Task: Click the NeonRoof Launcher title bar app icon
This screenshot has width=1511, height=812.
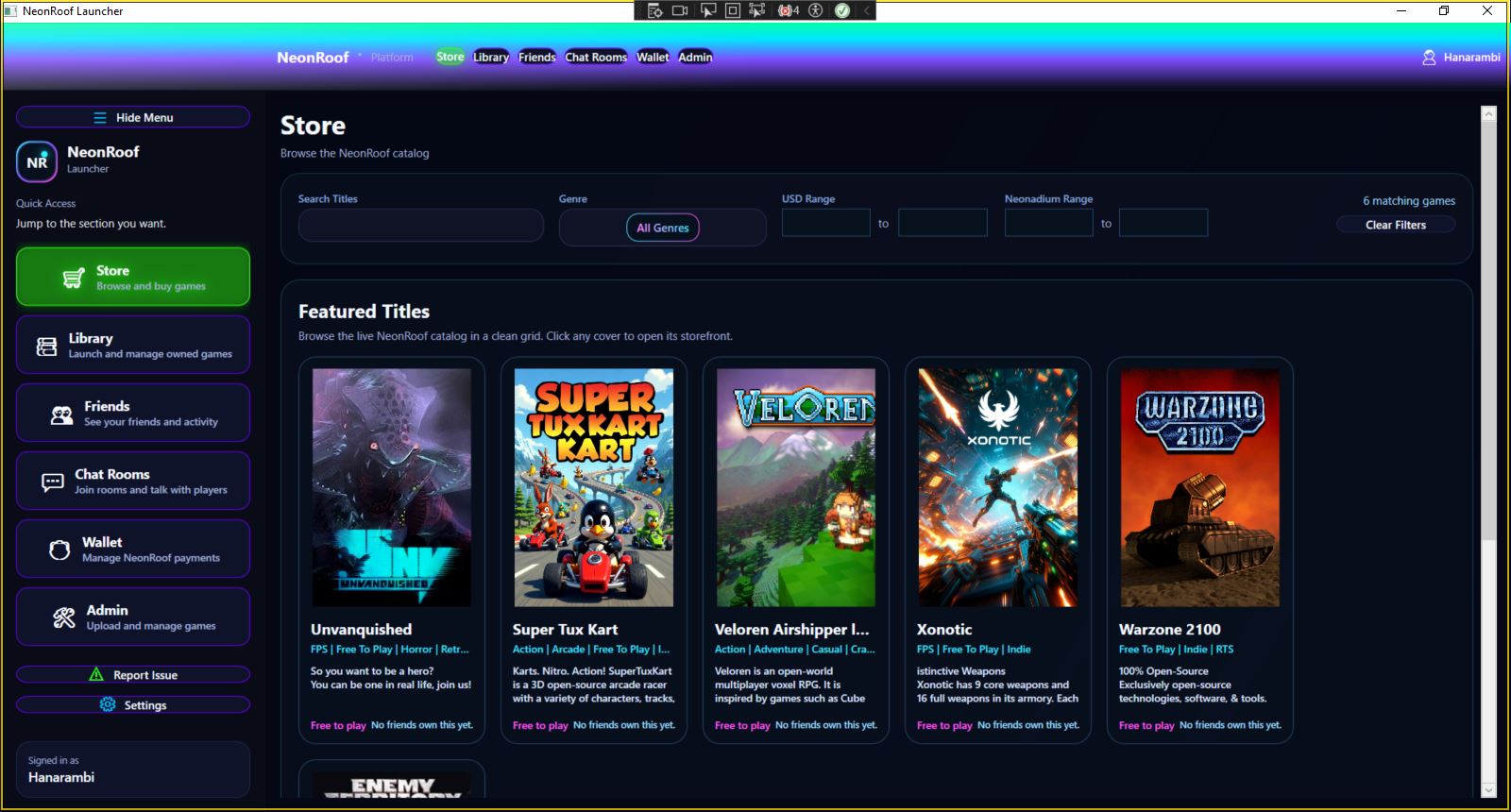Action: 10,10
